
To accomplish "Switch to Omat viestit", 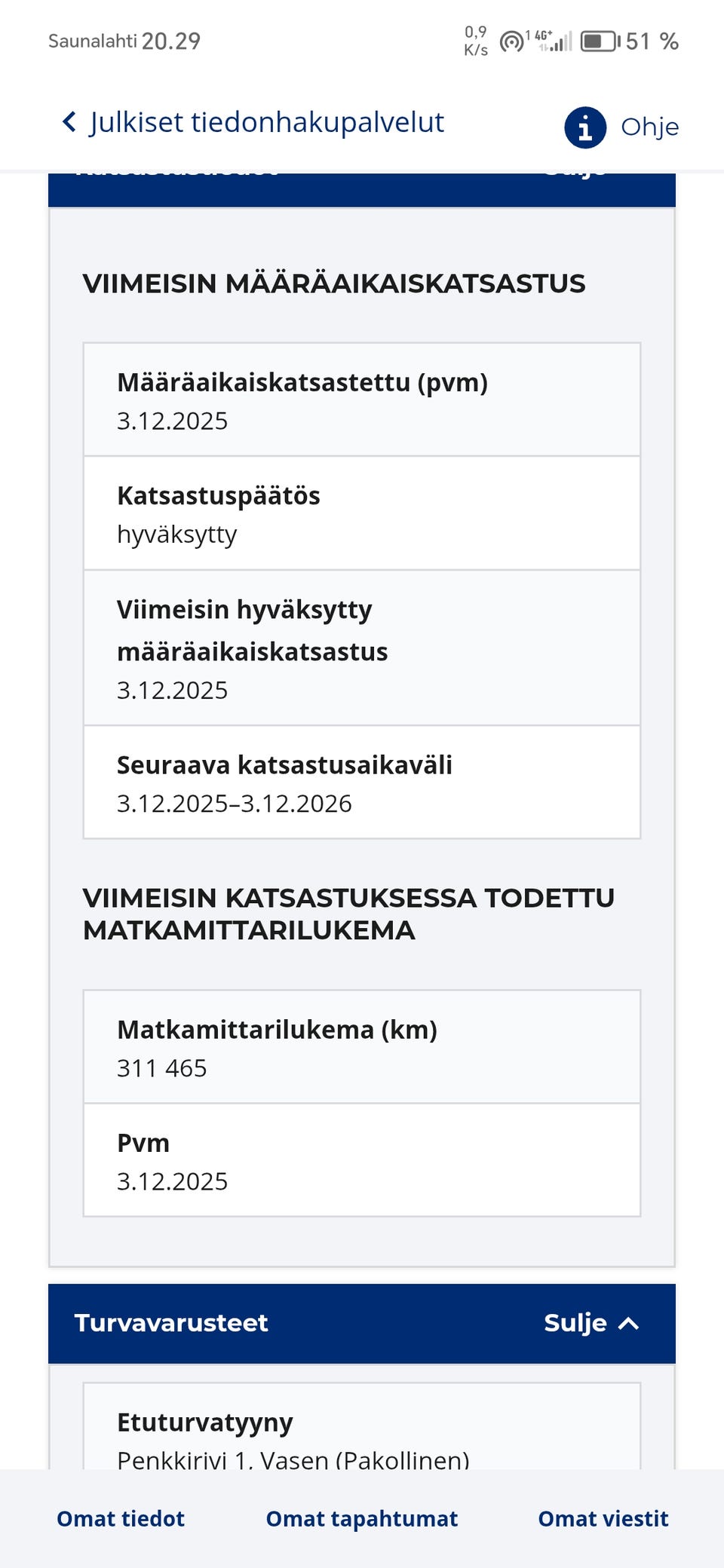I will click(x=603, y=1518).
